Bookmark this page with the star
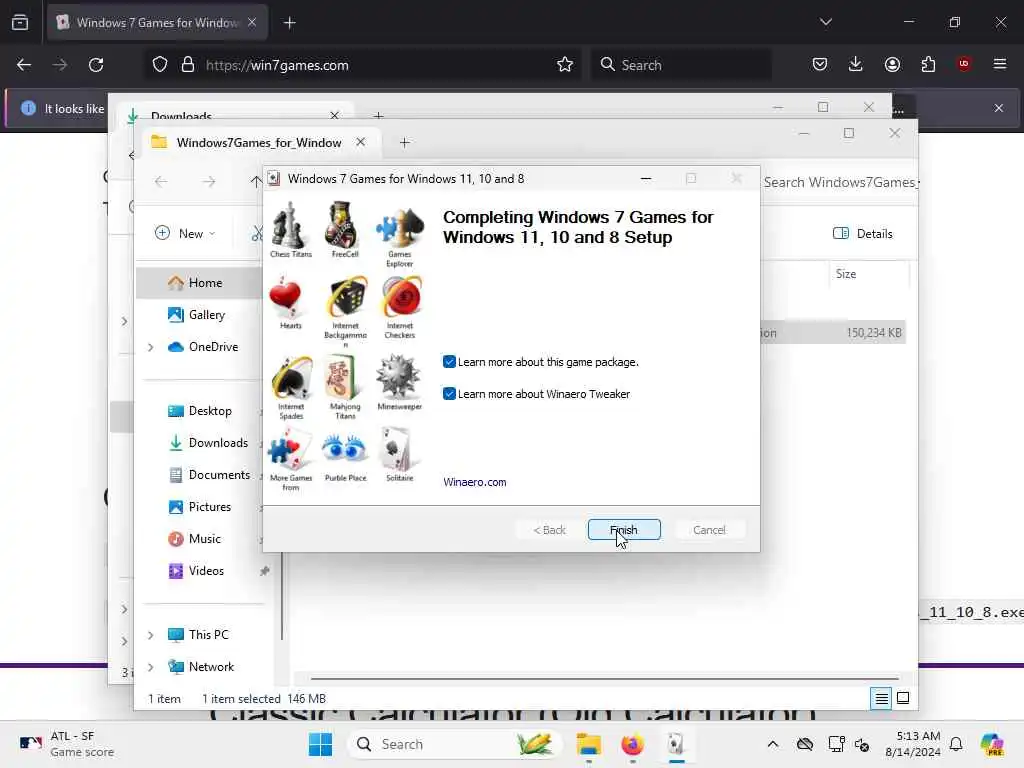 (x=565, y=65)
